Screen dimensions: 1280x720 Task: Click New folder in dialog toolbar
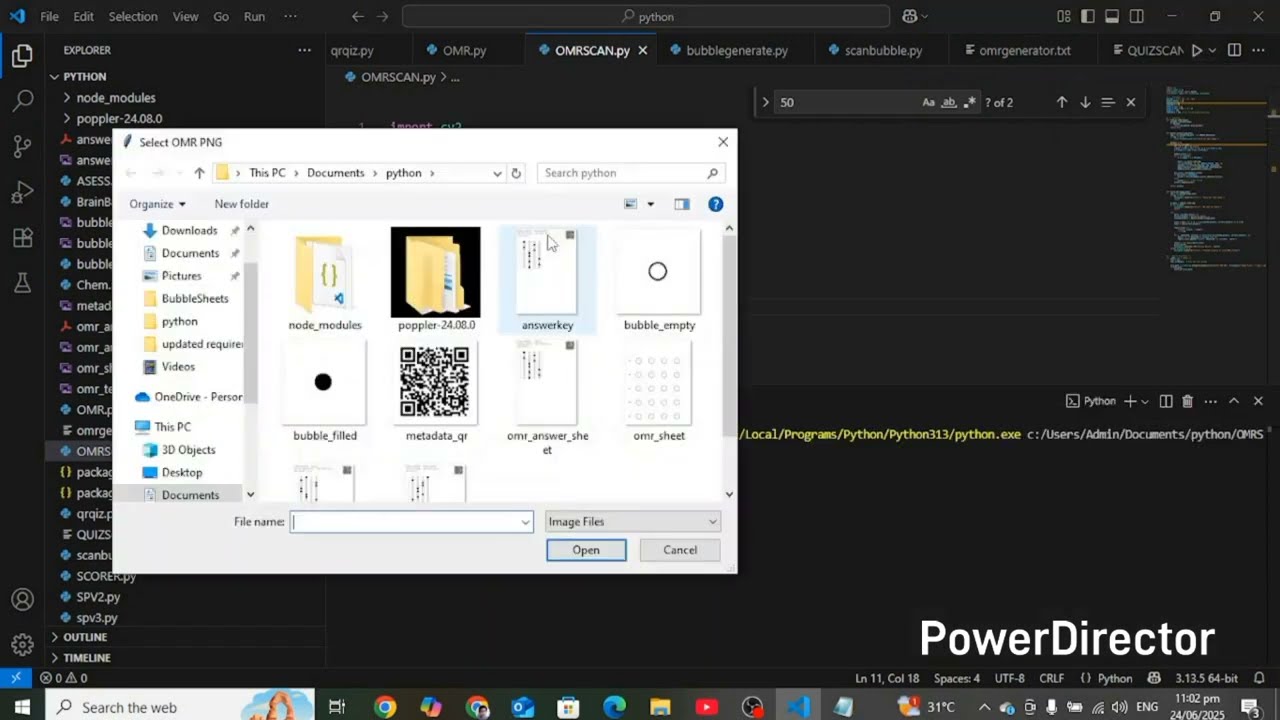tap(241, 204)
